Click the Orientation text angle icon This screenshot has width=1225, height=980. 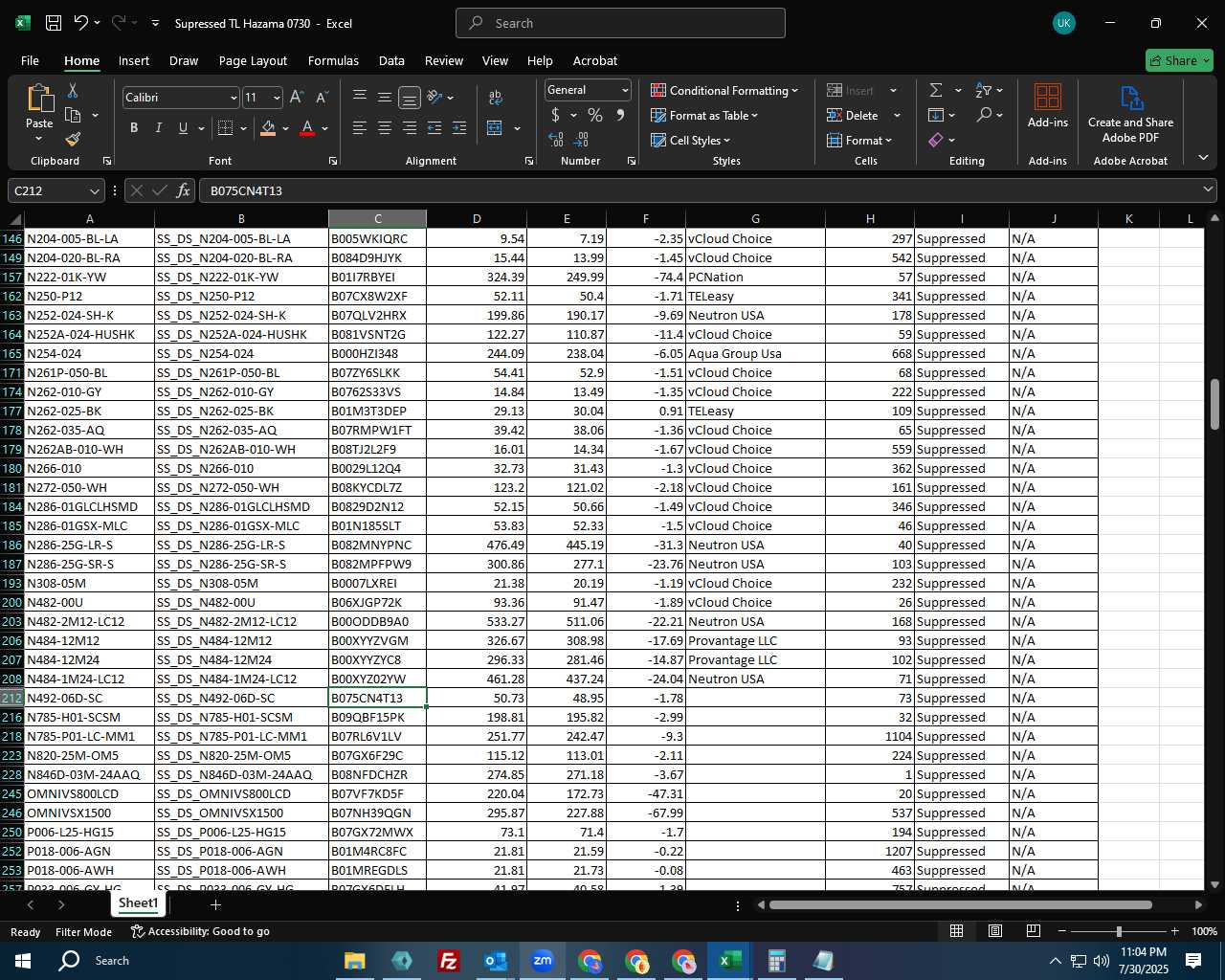[434, 97]
